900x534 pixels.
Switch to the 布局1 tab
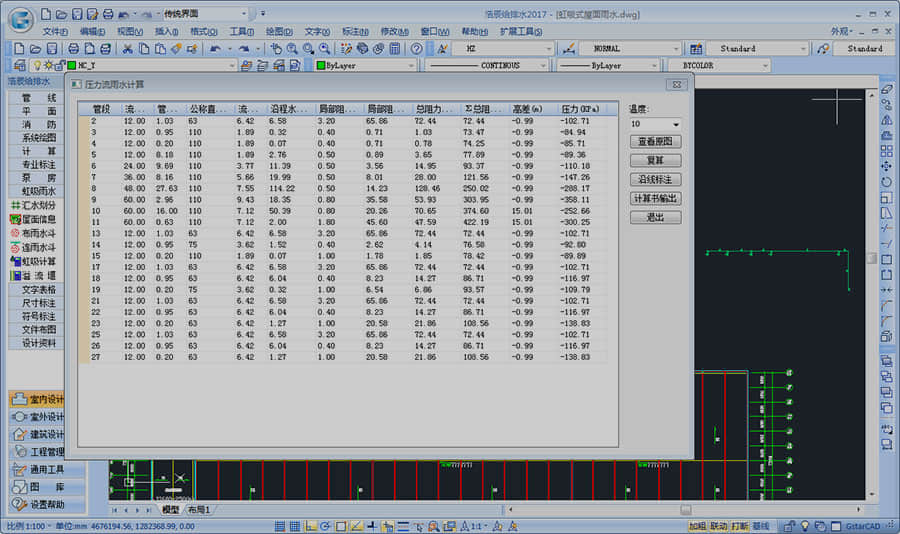coord(199,510)
